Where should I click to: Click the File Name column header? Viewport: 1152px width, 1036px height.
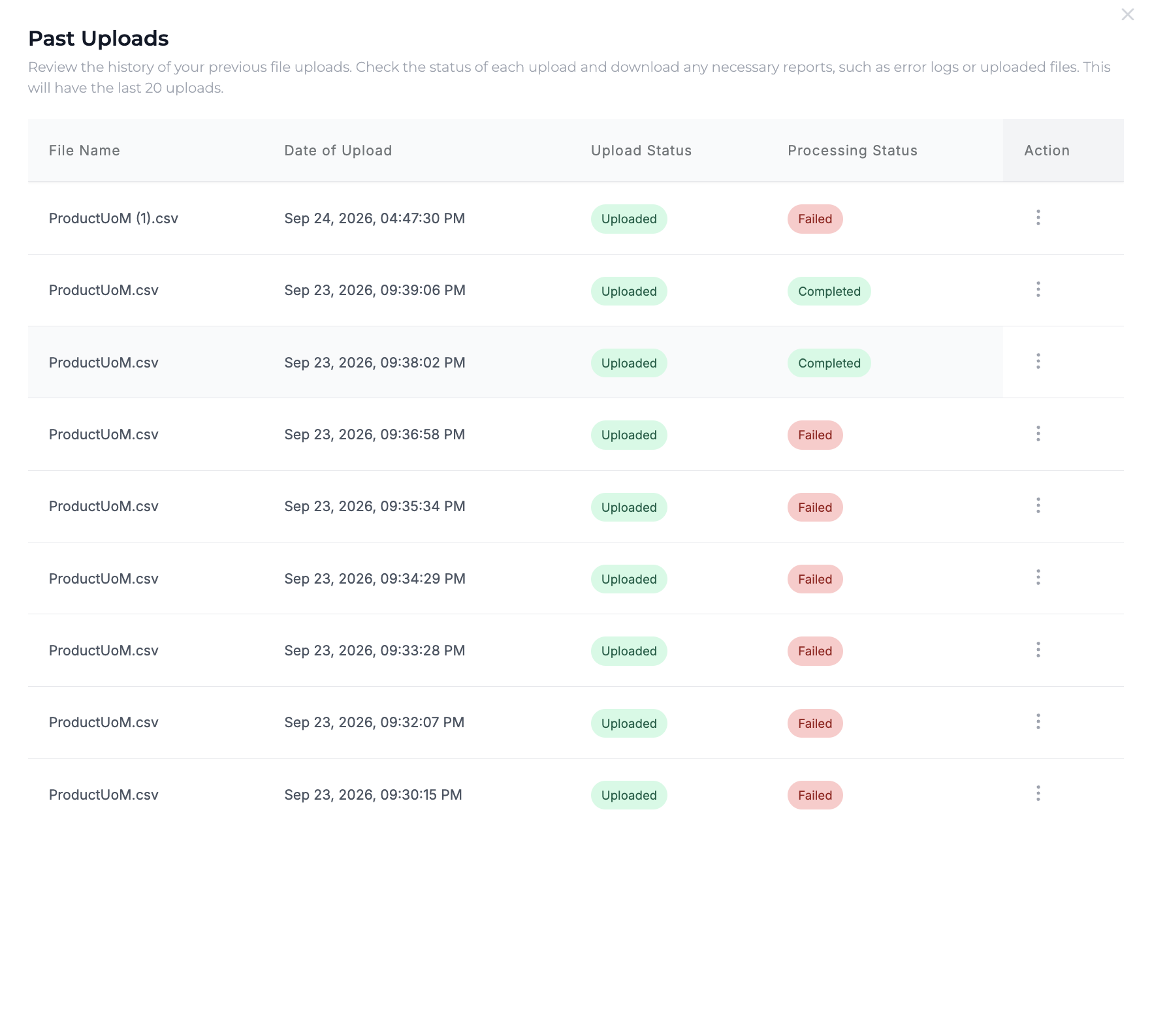tap(84, 151)
